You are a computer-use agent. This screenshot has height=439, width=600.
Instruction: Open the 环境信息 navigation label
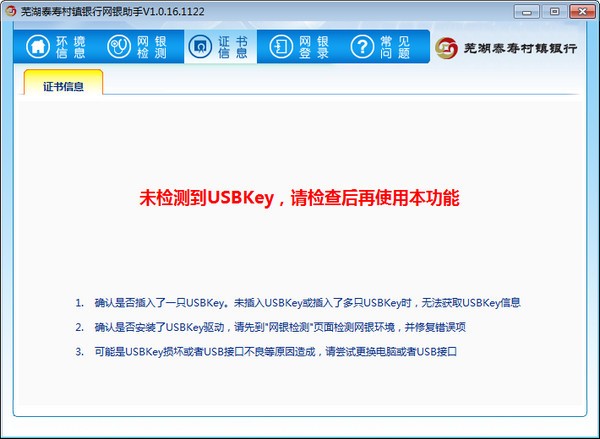point(71,47)
